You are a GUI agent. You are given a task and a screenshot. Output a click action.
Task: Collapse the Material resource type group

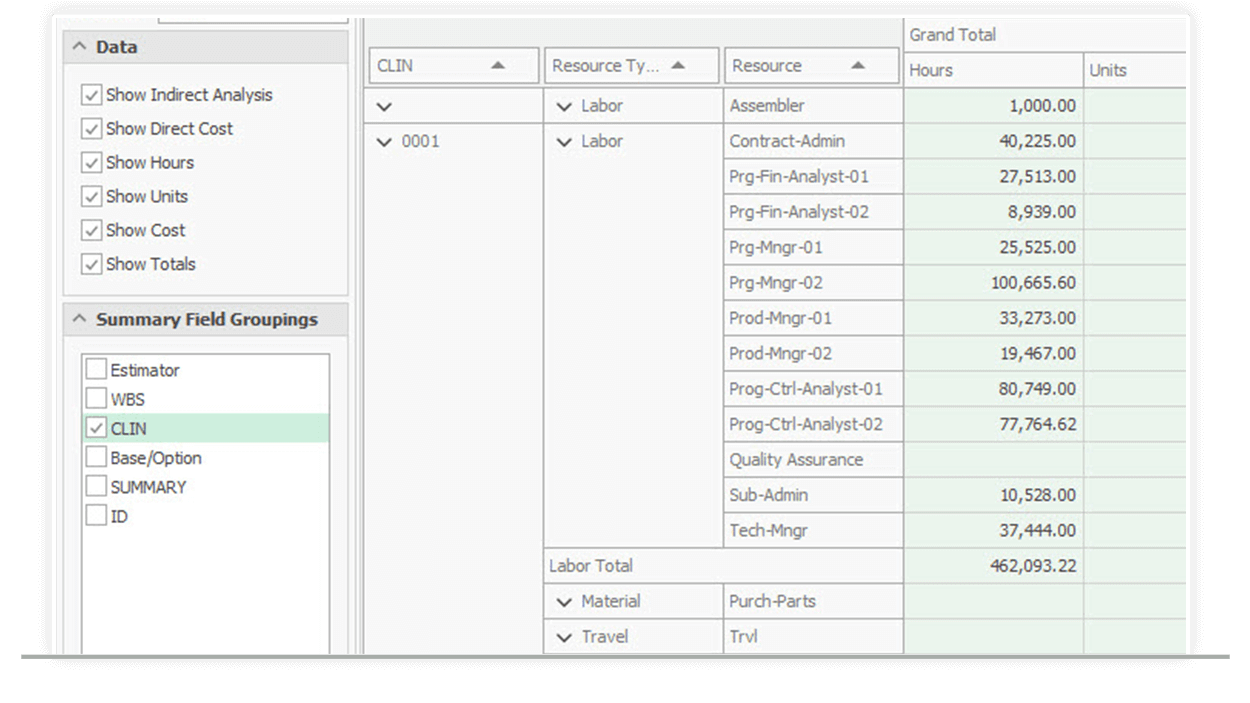click(x=564, y=601)
